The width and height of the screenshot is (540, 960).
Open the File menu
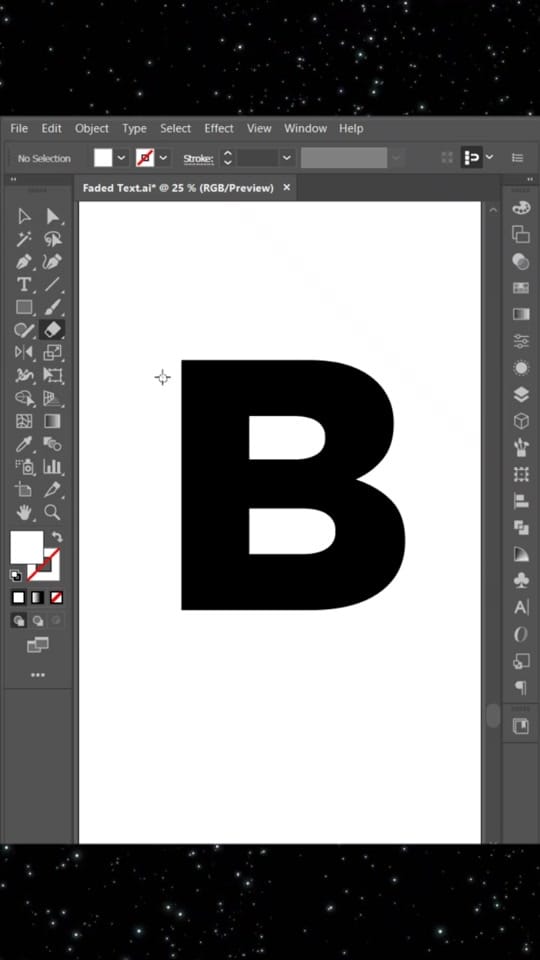tap(19, 129)
